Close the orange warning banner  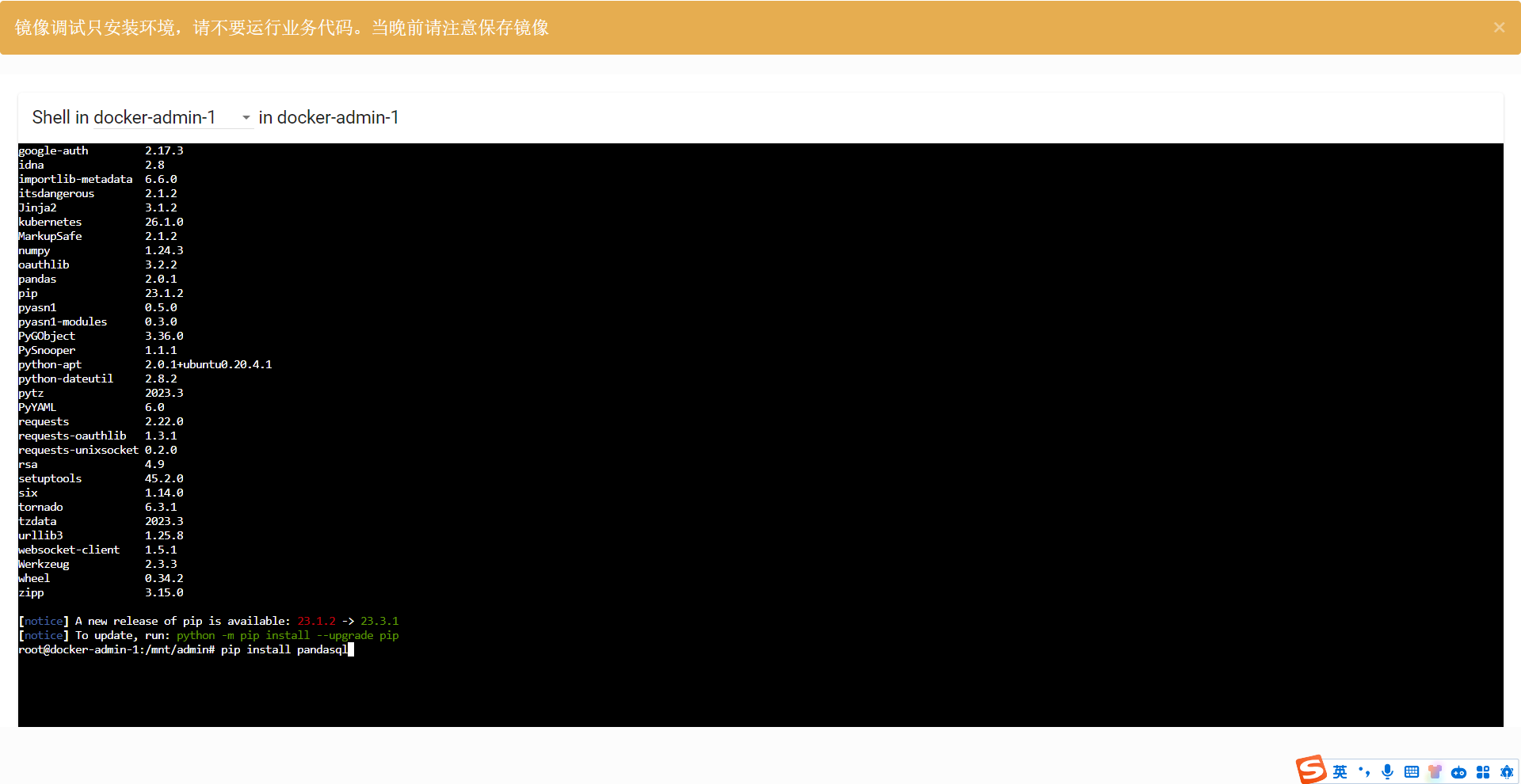(x=1499, y=28)
